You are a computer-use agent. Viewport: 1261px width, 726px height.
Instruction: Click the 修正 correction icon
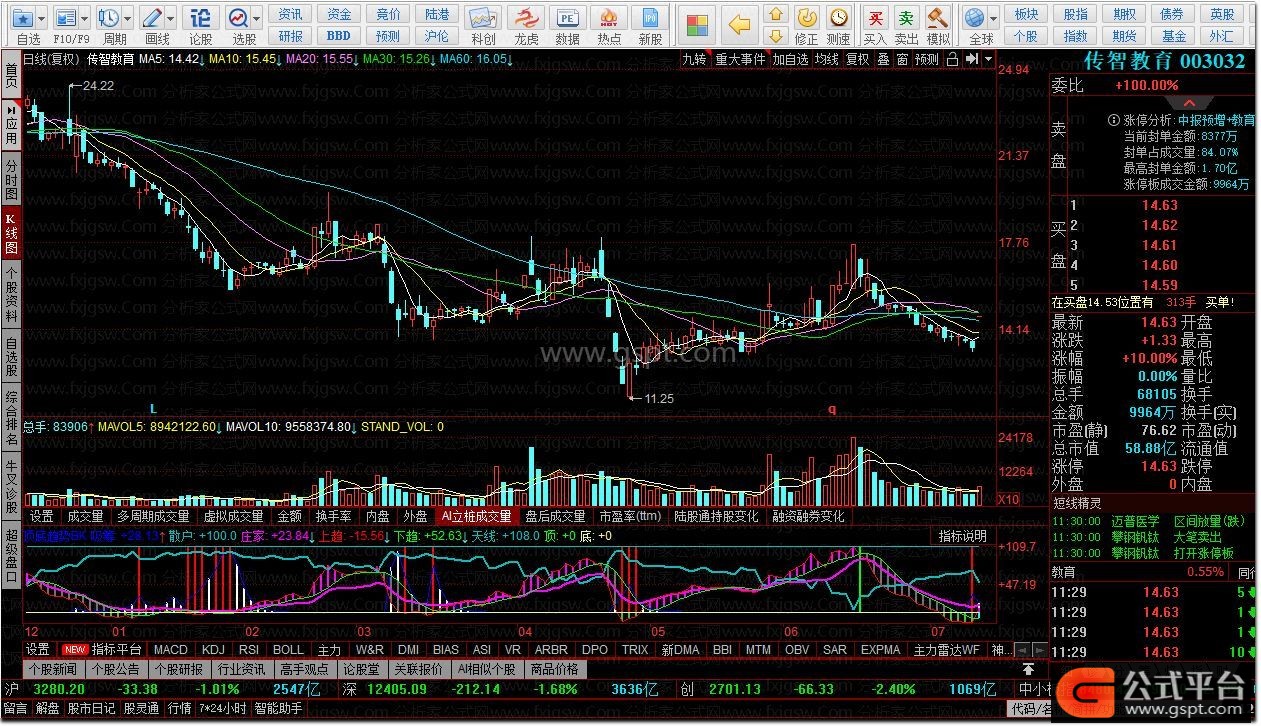pos(806,17)
